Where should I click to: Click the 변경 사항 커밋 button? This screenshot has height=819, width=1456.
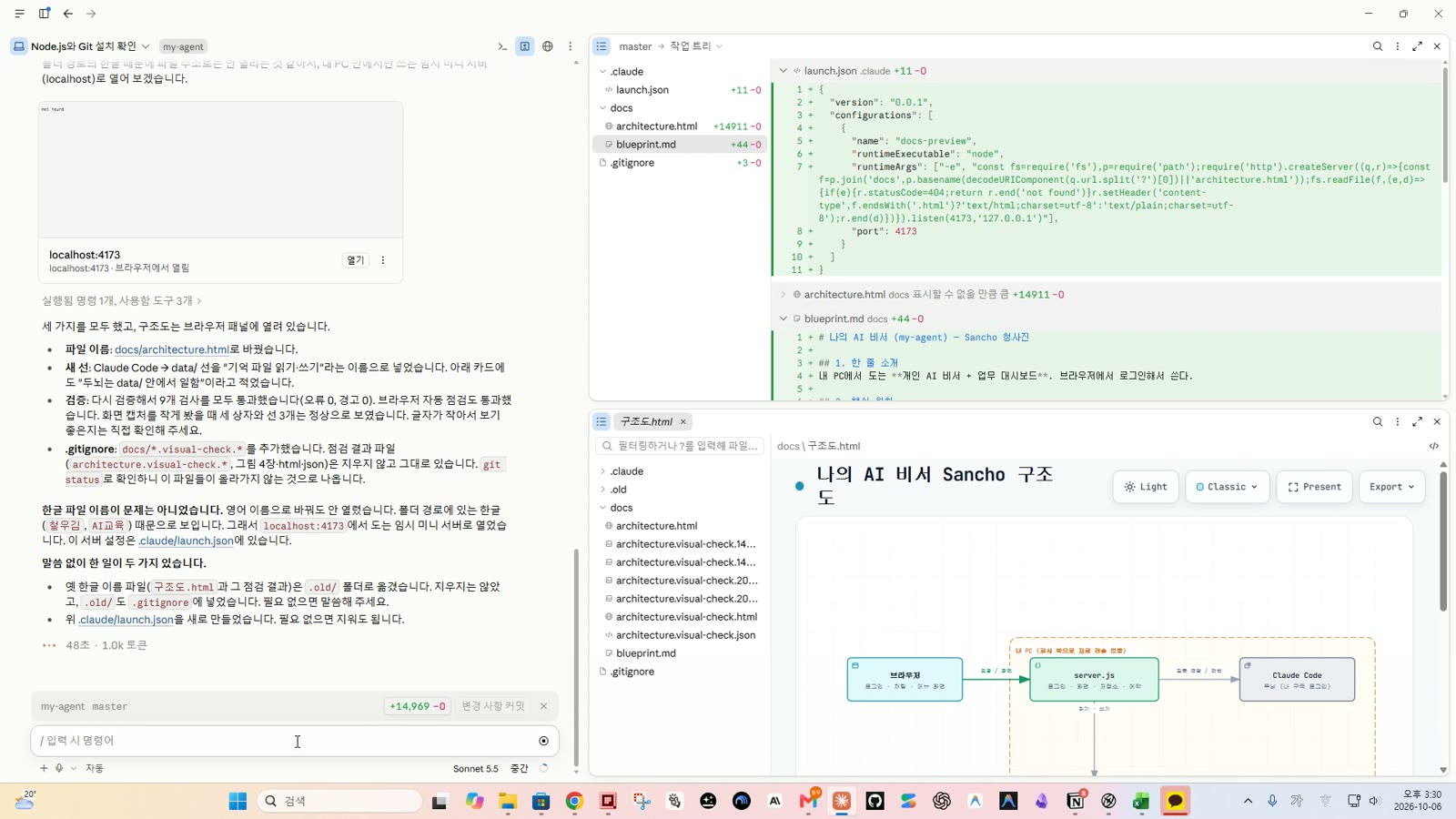493,706
